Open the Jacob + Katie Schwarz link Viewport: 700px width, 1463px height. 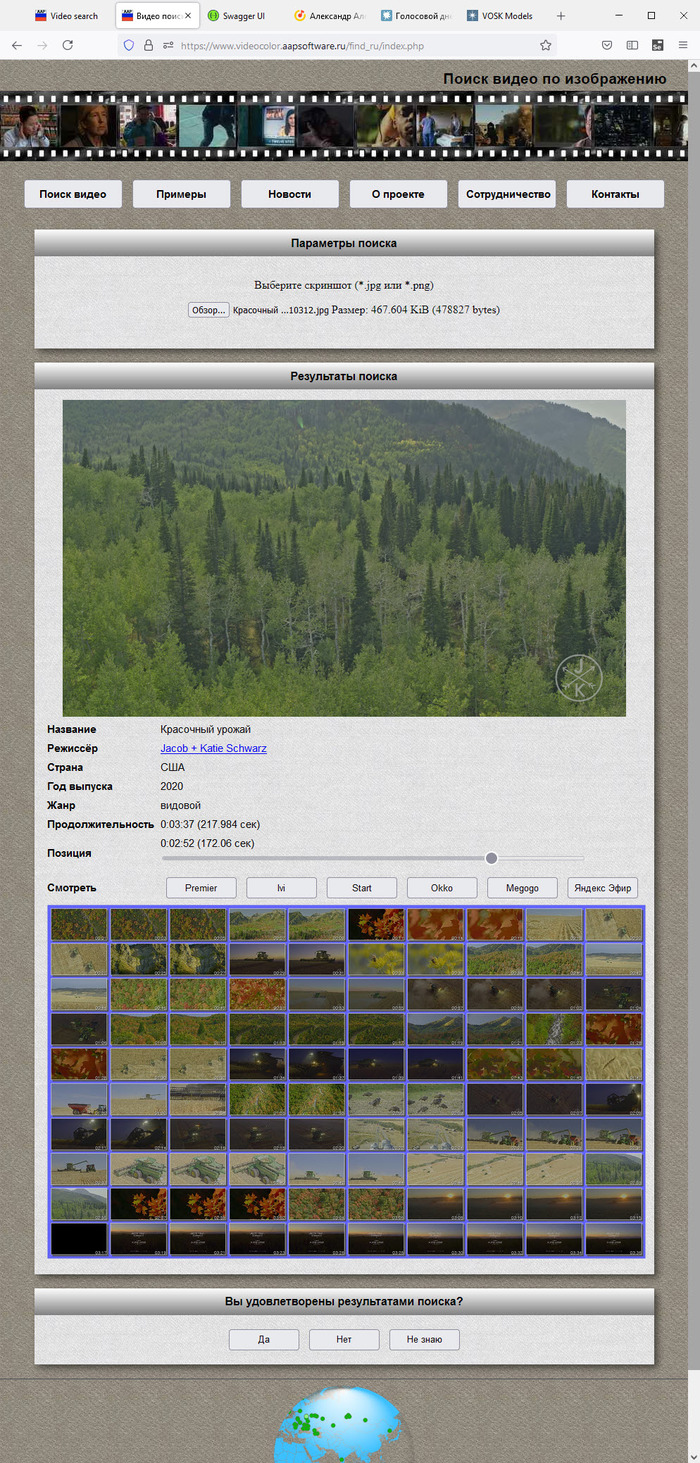(213, 748)
